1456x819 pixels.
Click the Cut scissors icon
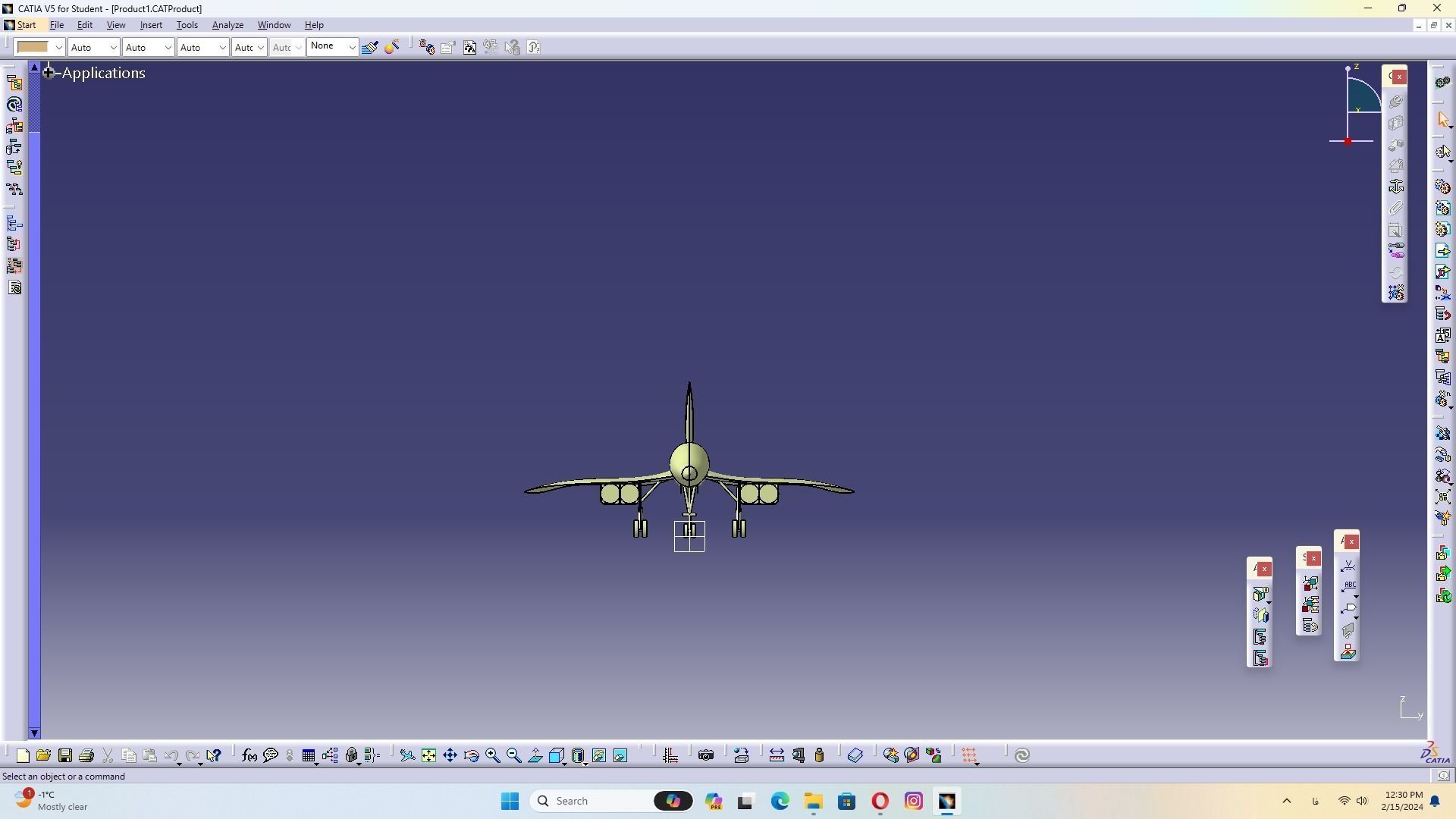tap(108, 755)
